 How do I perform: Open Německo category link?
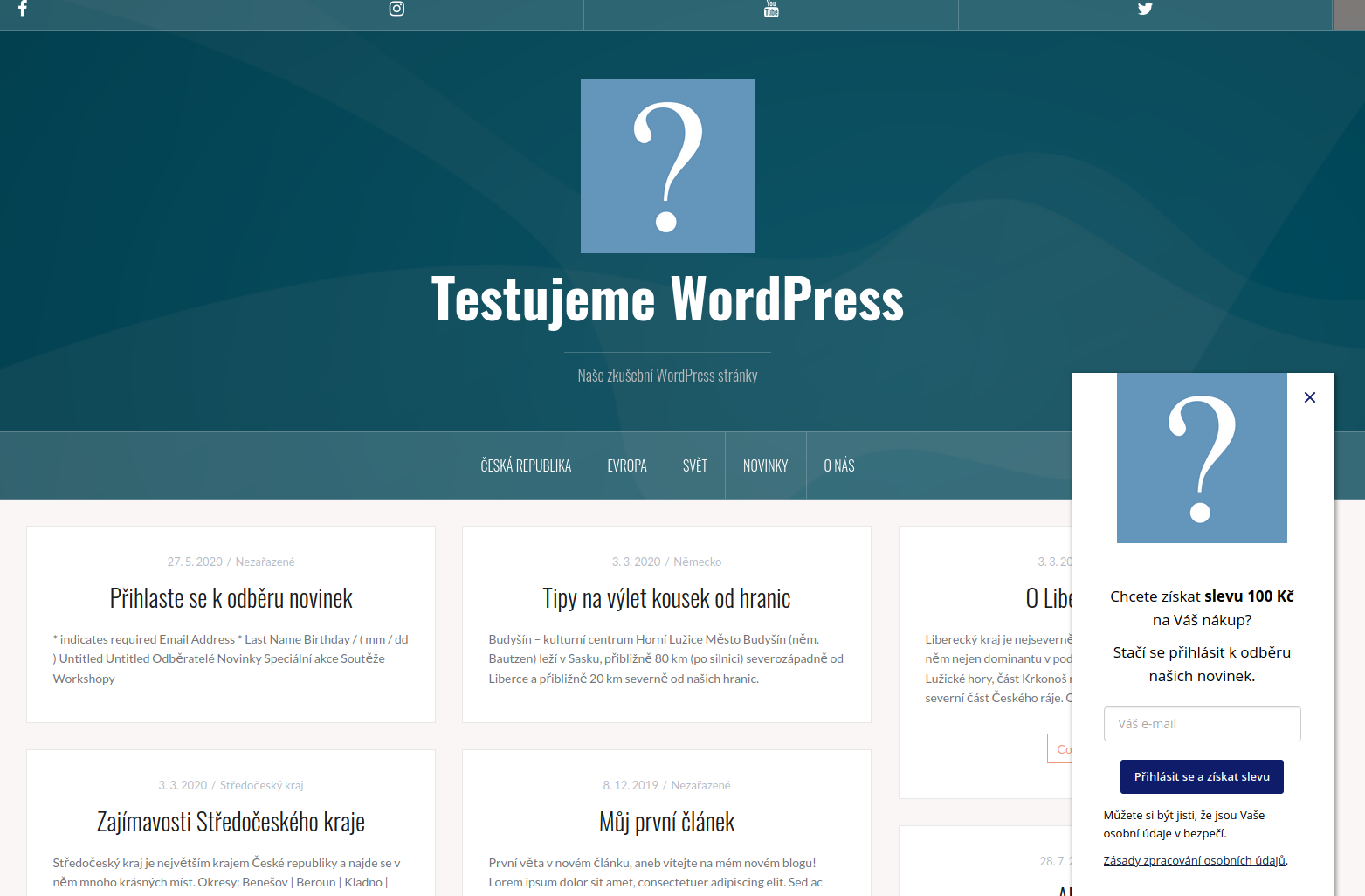click(x=697, y=562)
